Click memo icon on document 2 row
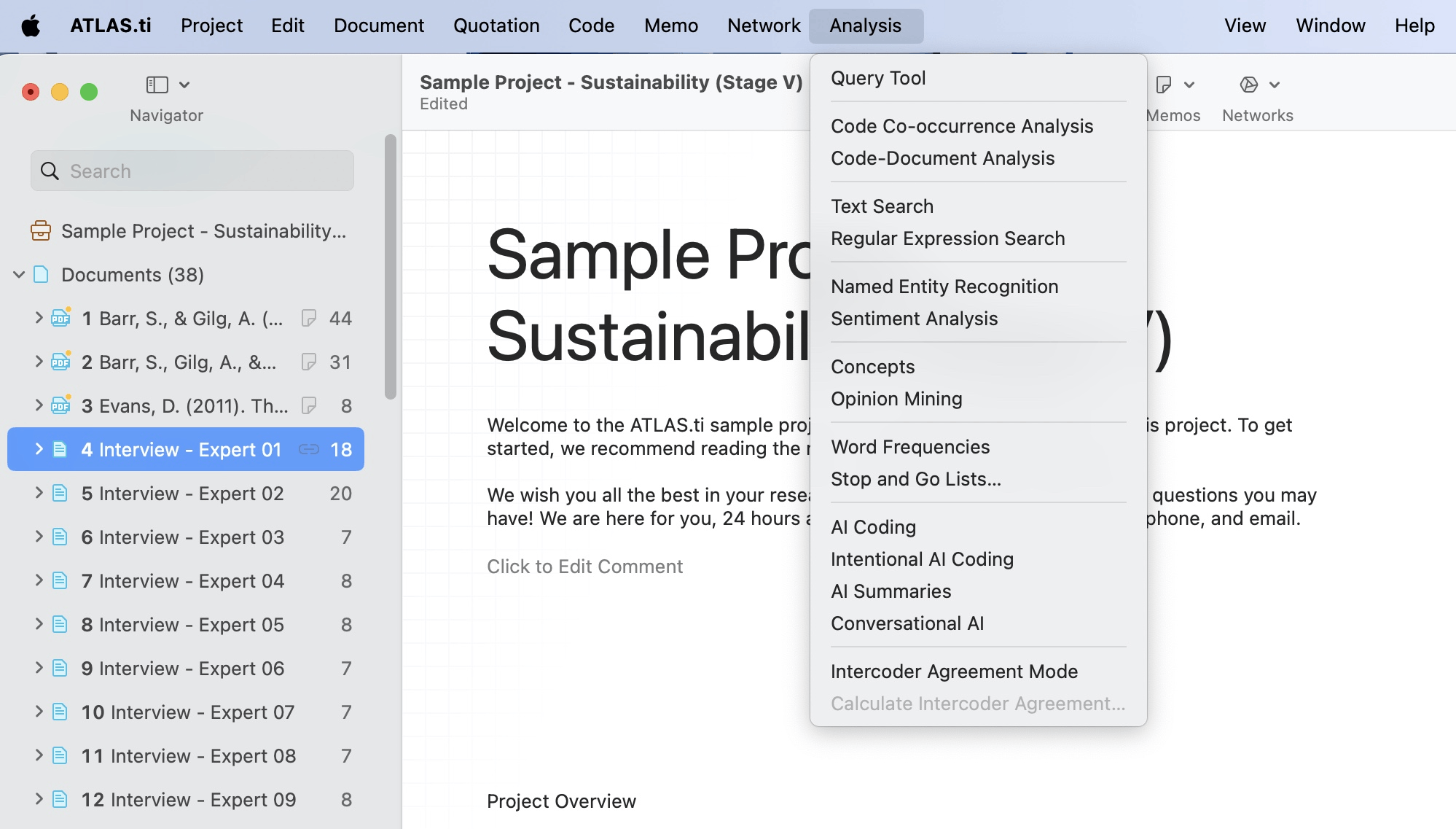This screenshot has height=829, width=1456. click(x=309, y=362)
